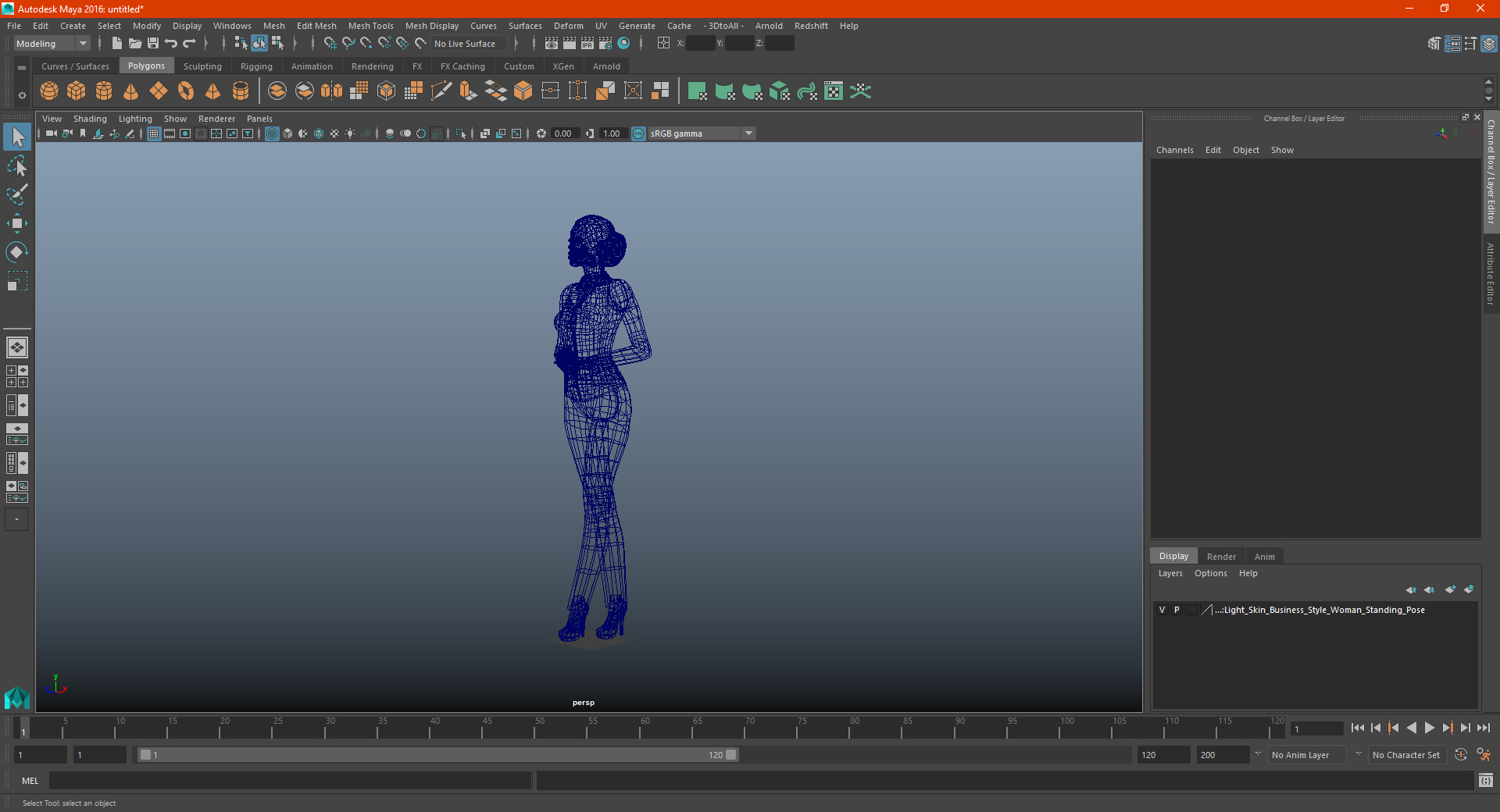Viewport: 1500px width, 812px height.
Task: Toggle auto keyframe button
Action: tap(1461, 755)
